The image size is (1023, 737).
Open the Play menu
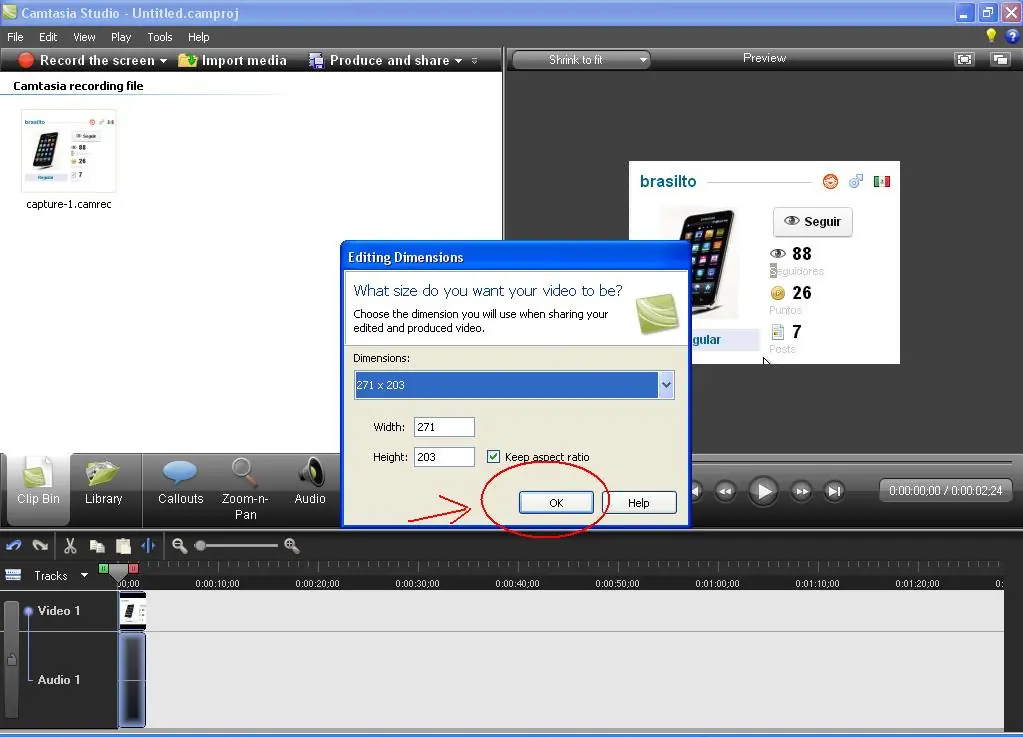pyautogui.click(x=121, y=37)
